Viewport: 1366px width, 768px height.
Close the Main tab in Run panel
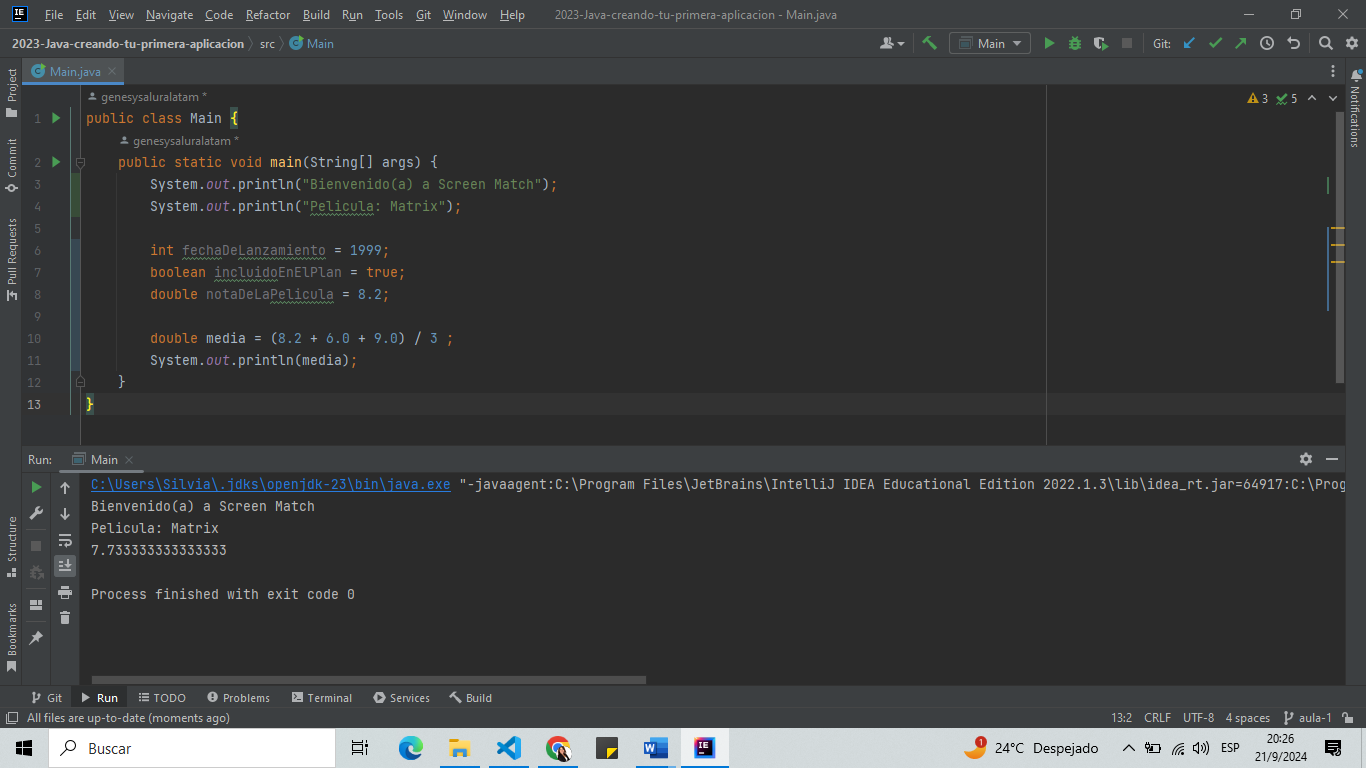131,460
